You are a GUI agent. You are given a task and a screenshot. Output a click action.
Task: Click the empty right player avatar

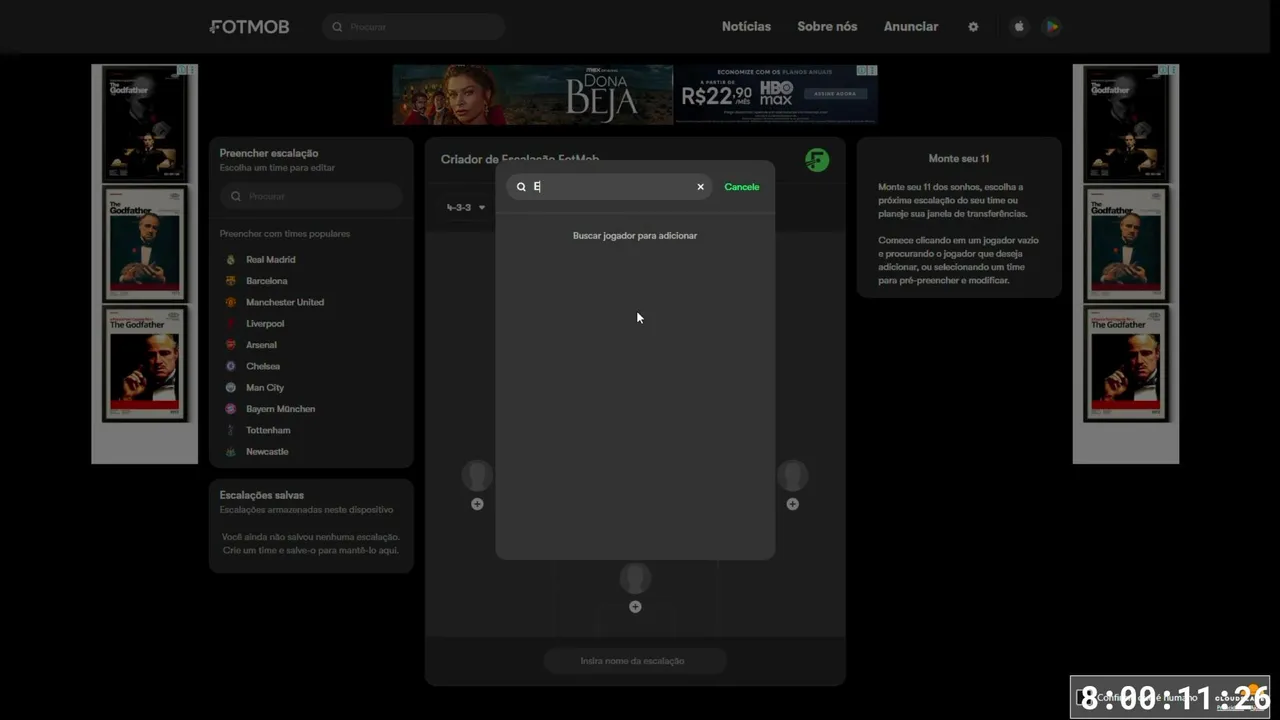792,476
